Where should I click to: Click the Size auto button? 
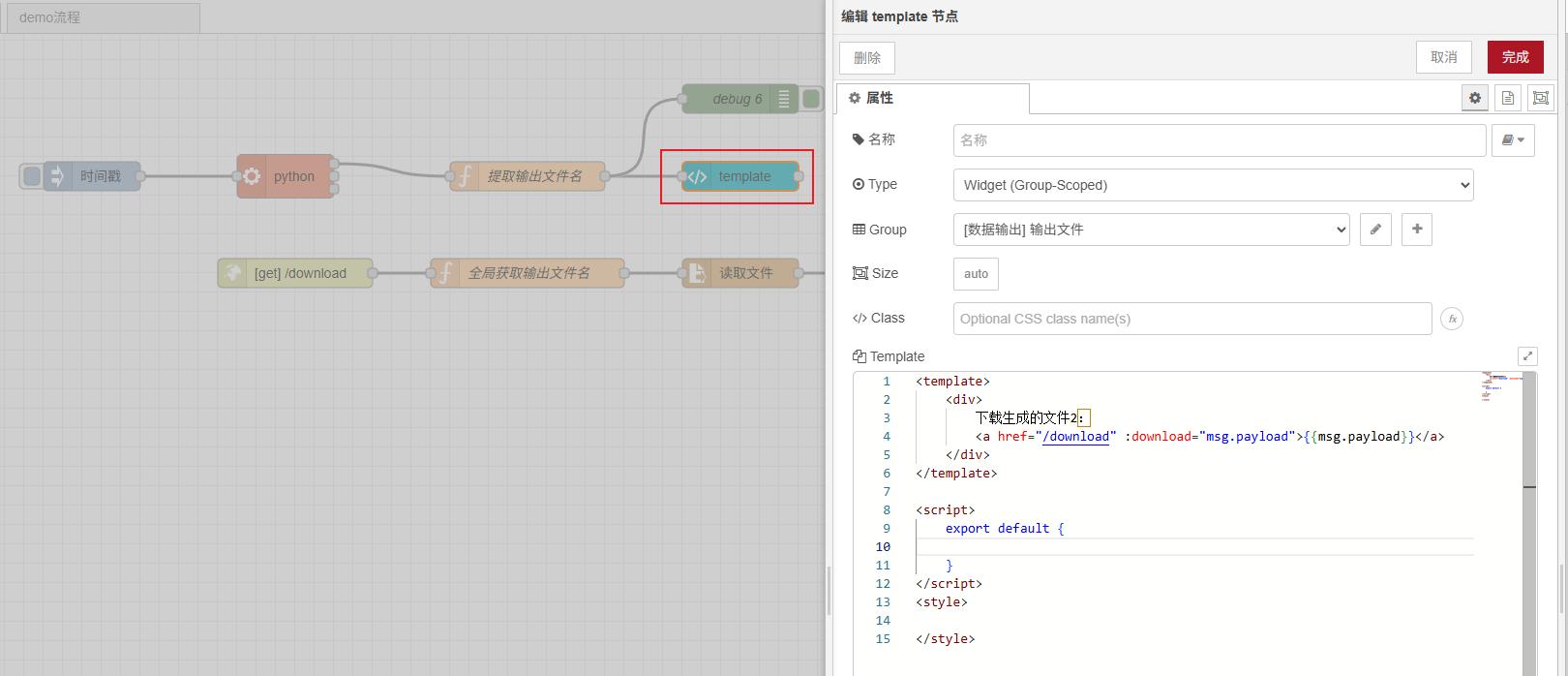[x=976, y=274]
